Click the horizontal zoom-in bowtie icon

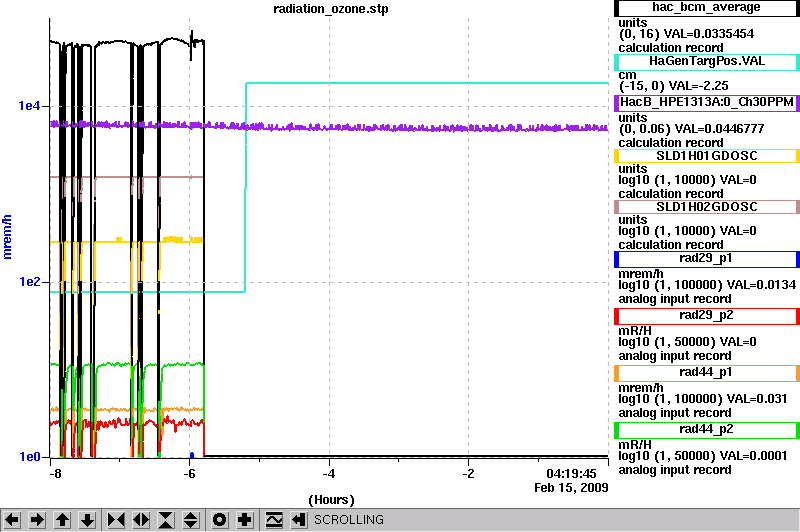click(x=116, y=520)
